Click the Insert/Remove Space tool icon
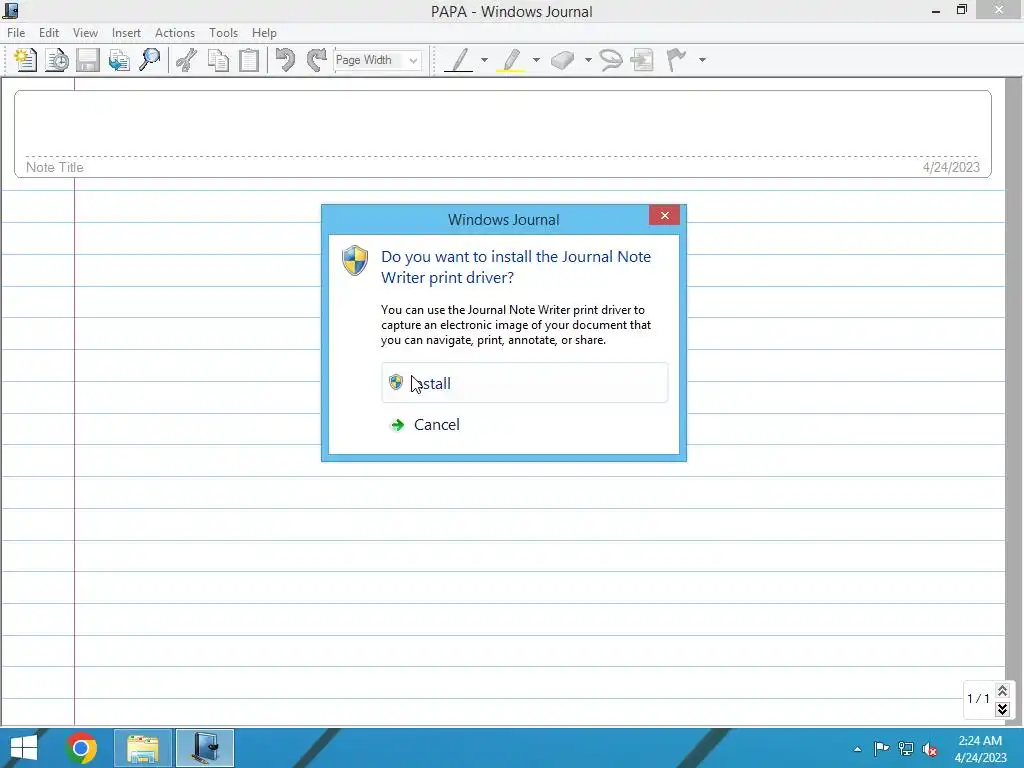This screenshot has height=768, width=1024. click(x=643, y=60)
